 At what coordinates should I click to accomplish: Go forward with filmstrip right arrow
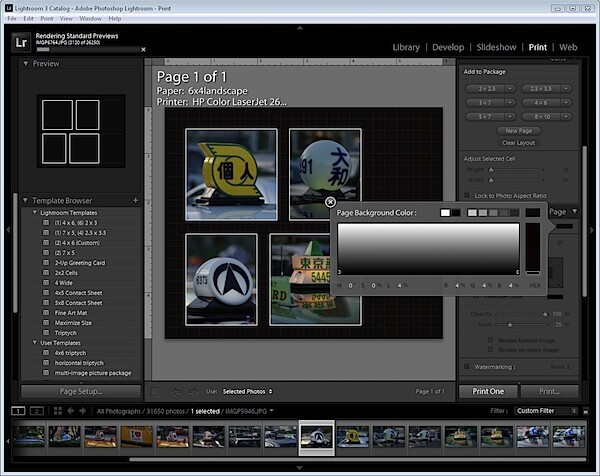click(83, 411)
